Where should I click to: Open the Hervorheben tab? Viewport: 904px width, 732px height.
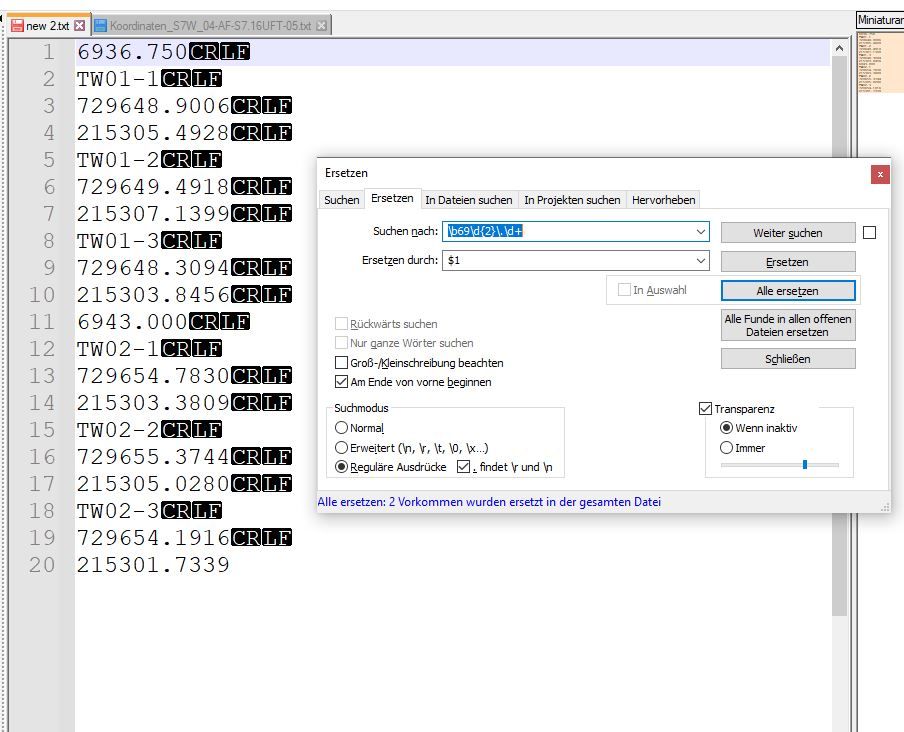click(664, 200)
